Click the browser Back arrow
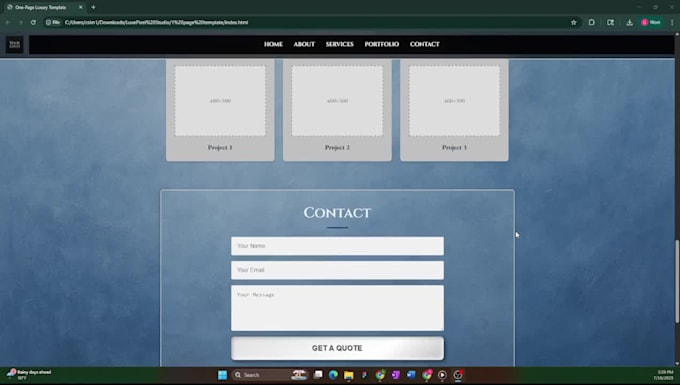 click(x=8, y=22)
